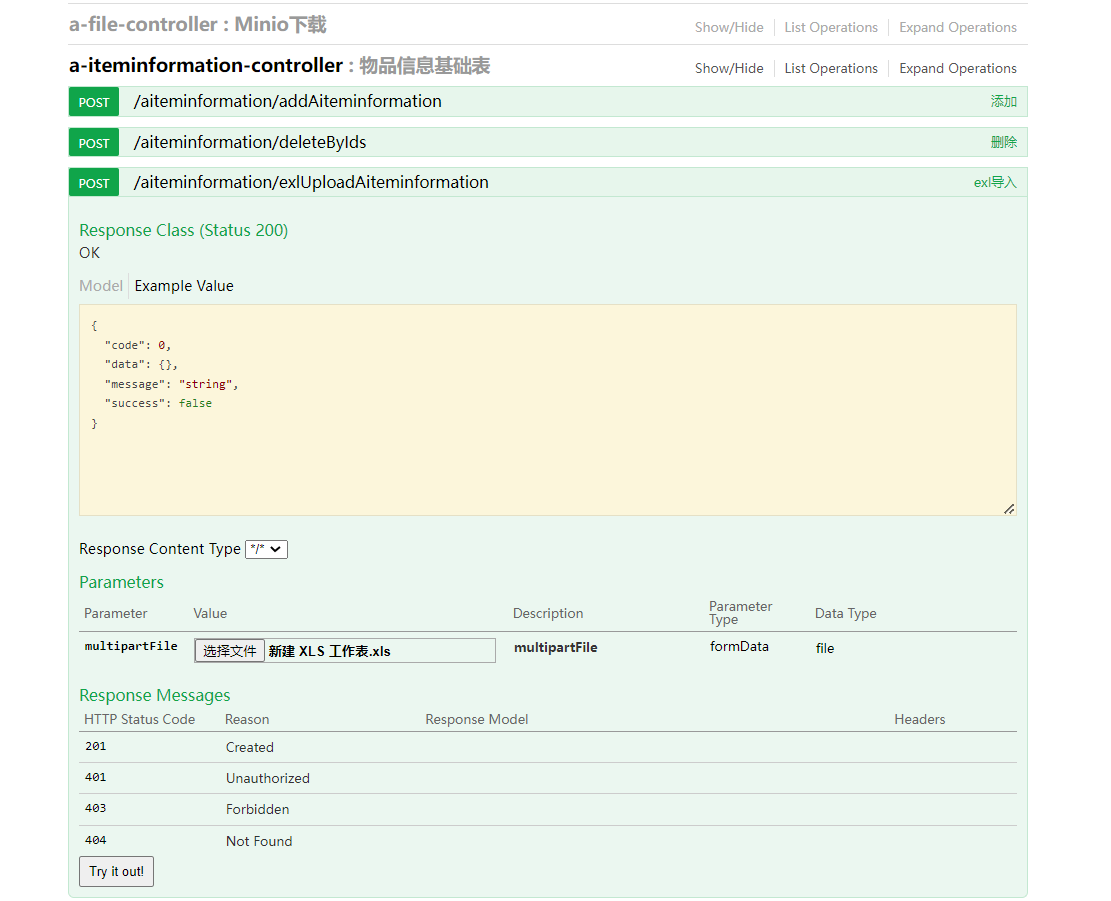
Task: Click the file data type value
Action: (825, 648)
